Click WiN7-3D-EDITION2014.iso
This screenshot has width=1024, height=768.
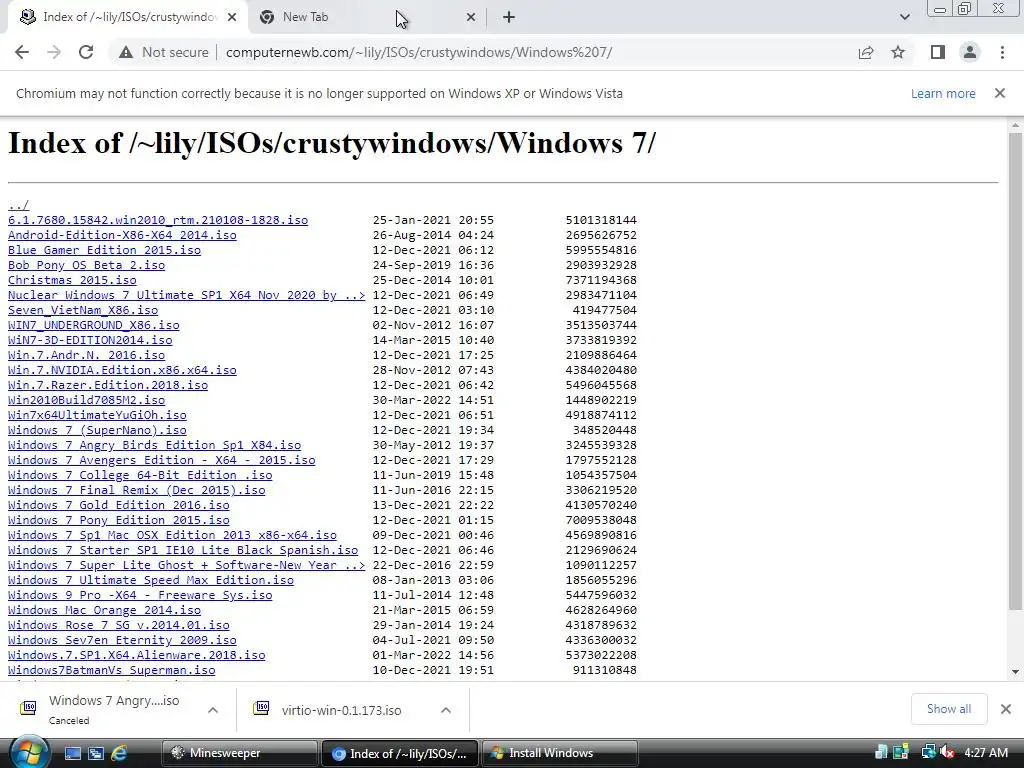(90, 340)
